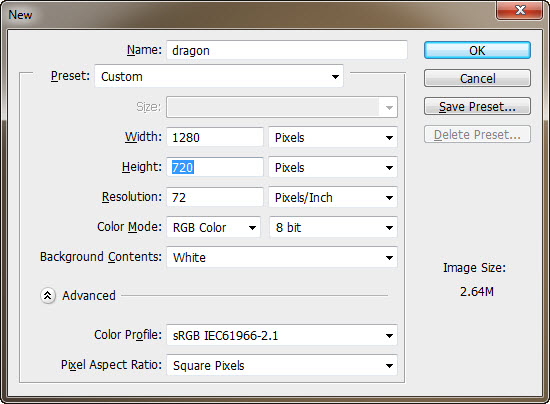Click the Name field containing dragon
The image size is (550, 404).
click(x=287, y=50)
